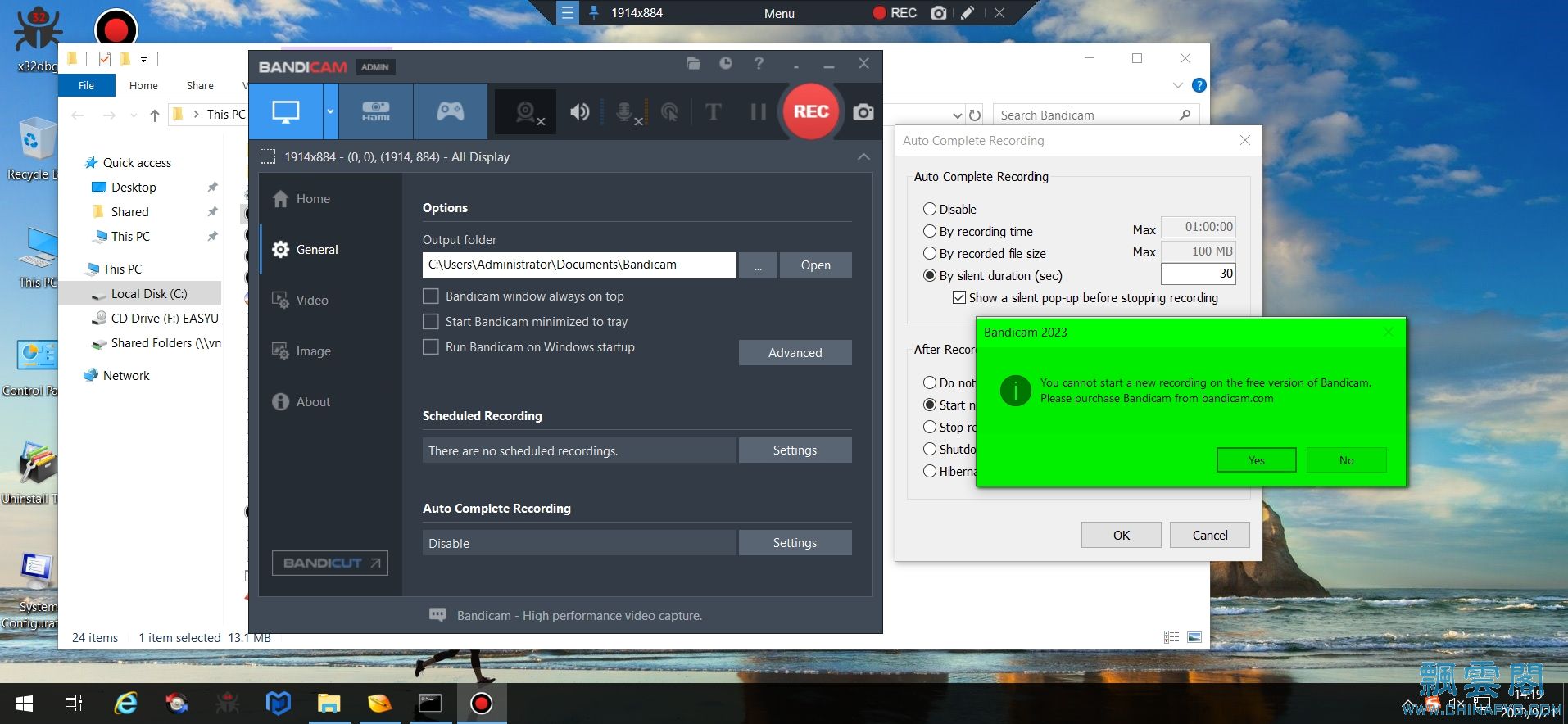The width and height of the screenshot is (1568, 724).
Task: Select Local Disk (C:) in navigation tree
Action: point(149,293)
